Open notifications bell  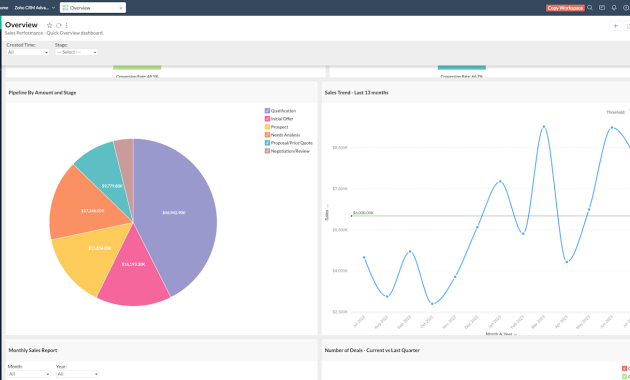tap(614, 8)
